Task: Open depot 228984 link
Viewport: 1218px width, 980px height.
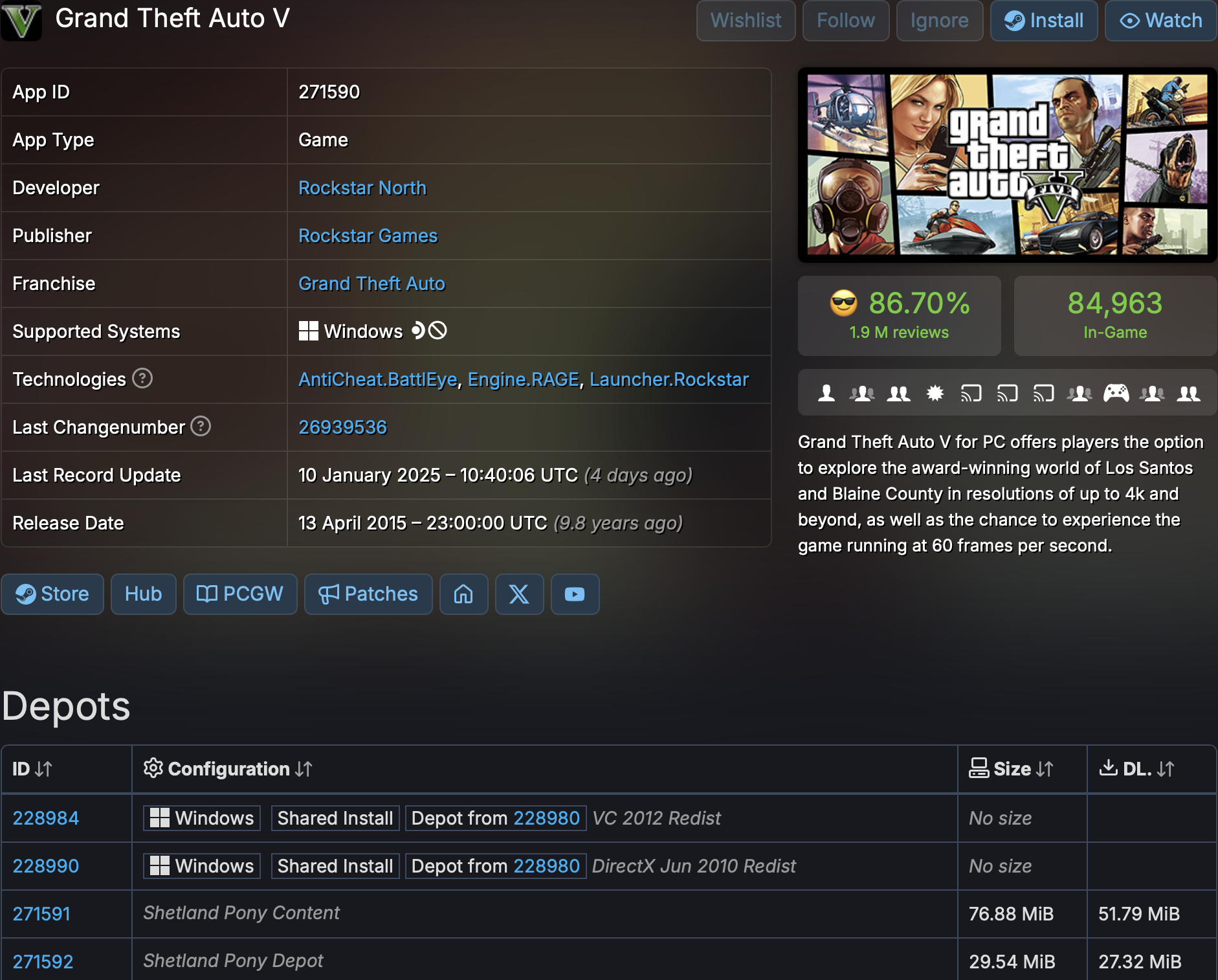Action: [46, 818]
